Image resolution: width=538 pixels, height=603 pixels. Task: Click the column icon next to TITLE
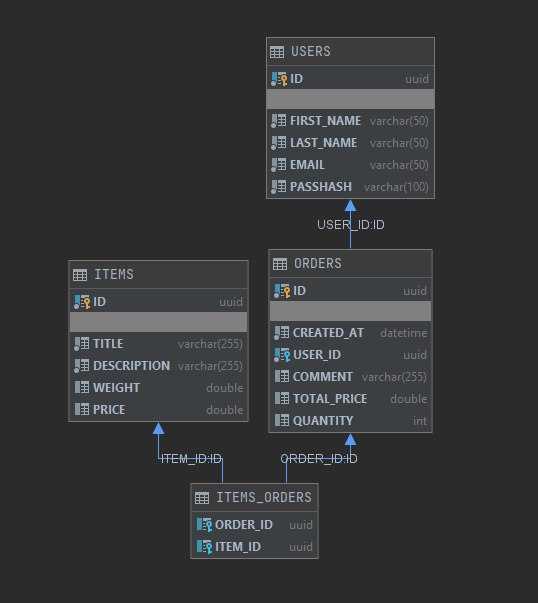coord(82,343)
